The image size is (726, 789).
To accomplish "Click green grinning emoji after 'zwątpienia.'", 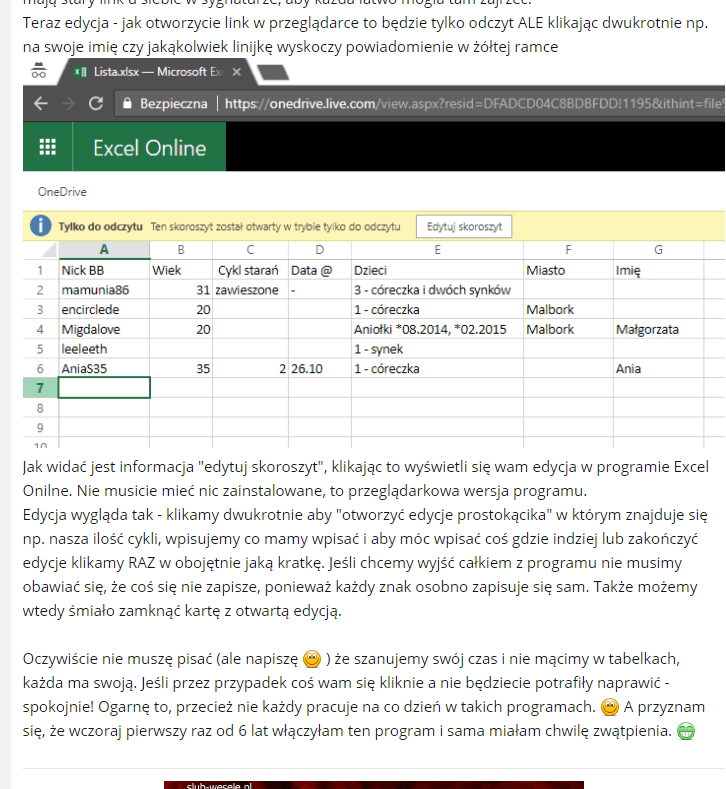I will tap(686, 731).
